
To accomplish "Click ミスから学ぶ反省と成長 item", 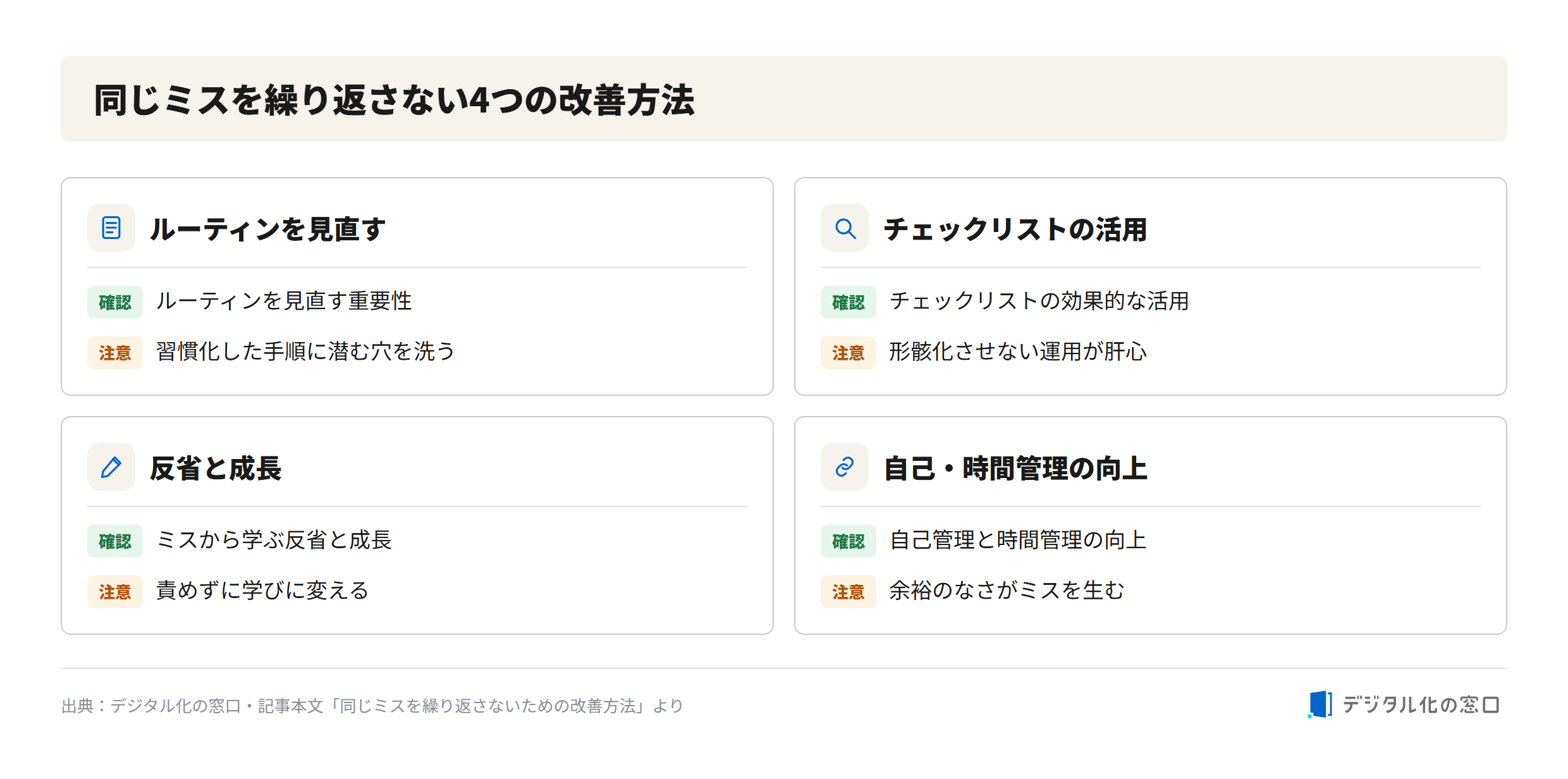I will [274, 540].
